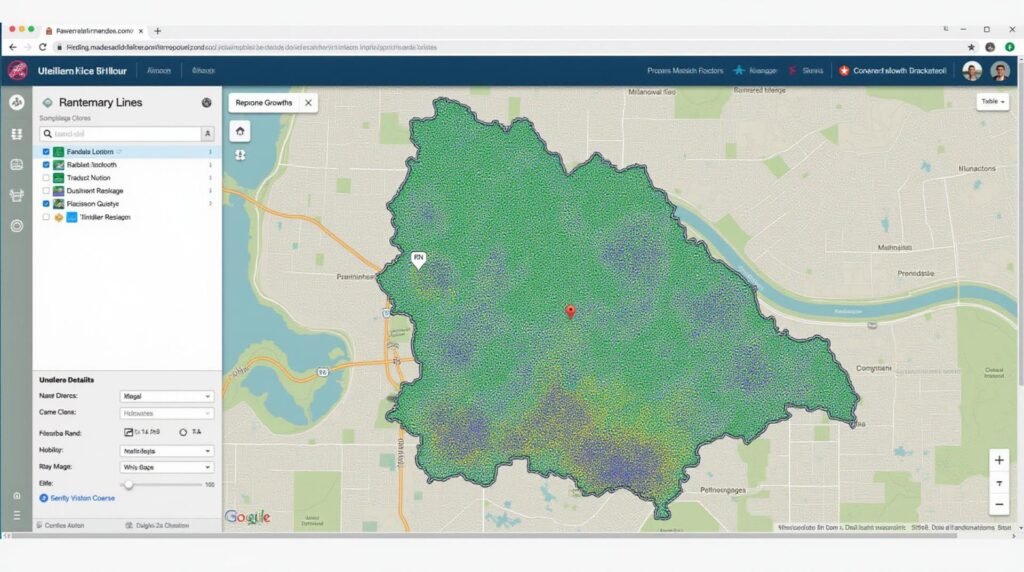Toggle Fleorba Rand first checkbox option
This screenshot has height=572, width=1024.
[x=129, y=432]
